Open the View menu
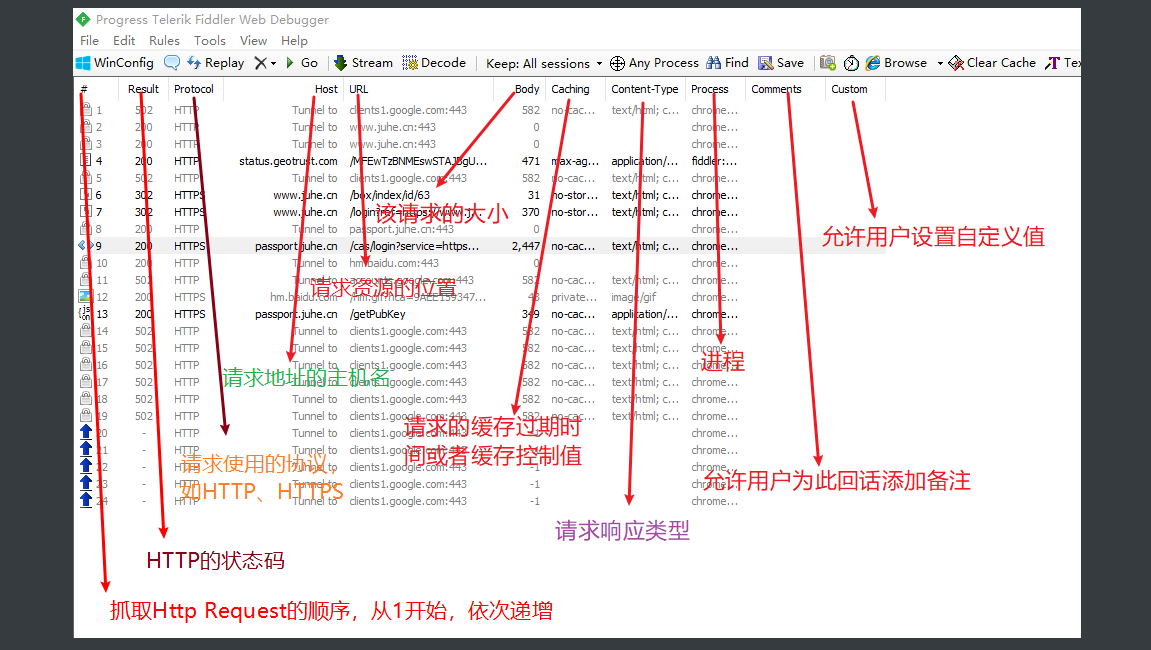The width and height of the screenshot is (1151, 650). click(253, 41)
